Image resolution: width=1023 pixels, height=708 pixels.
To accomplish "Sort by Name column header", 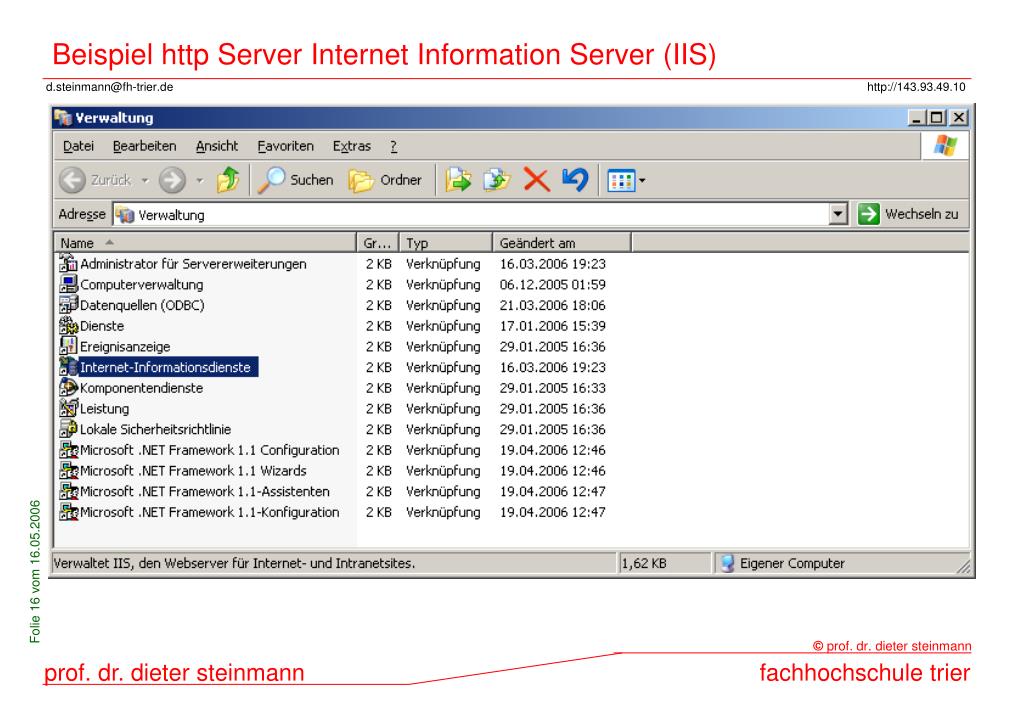I will pos(206,243).
